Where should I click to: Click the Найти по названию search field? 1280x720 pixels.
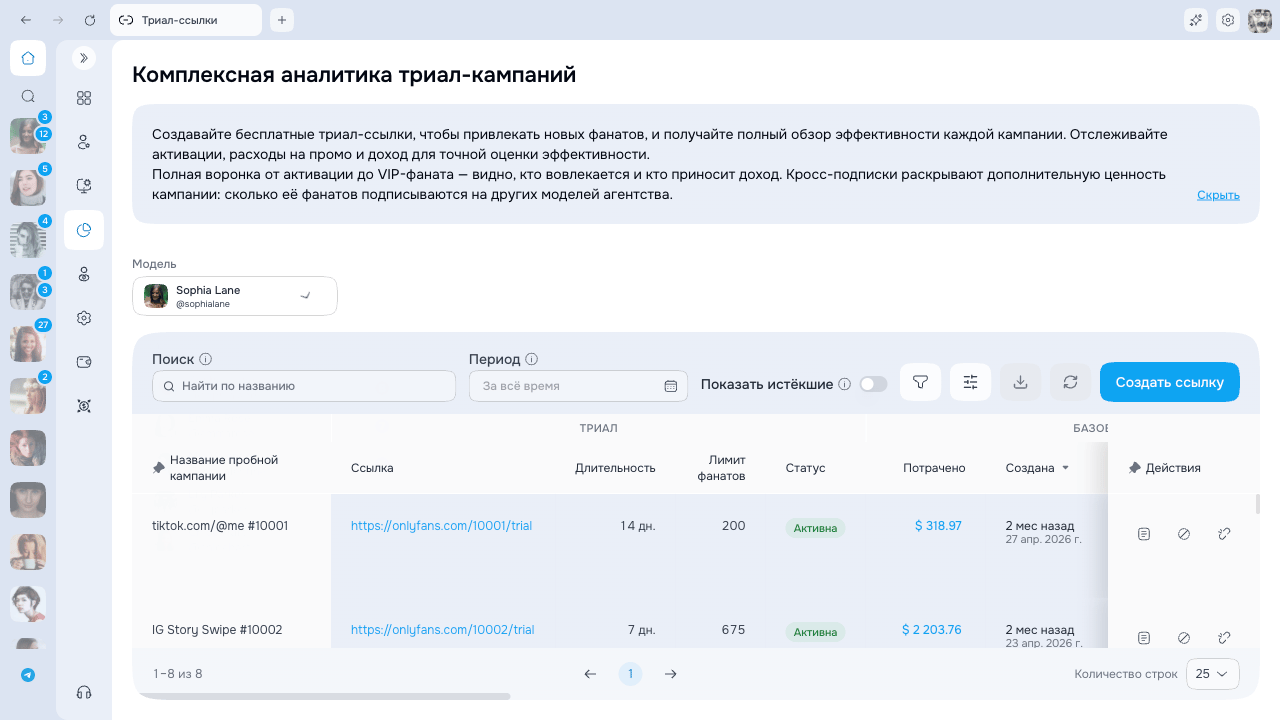click(304, 386)
